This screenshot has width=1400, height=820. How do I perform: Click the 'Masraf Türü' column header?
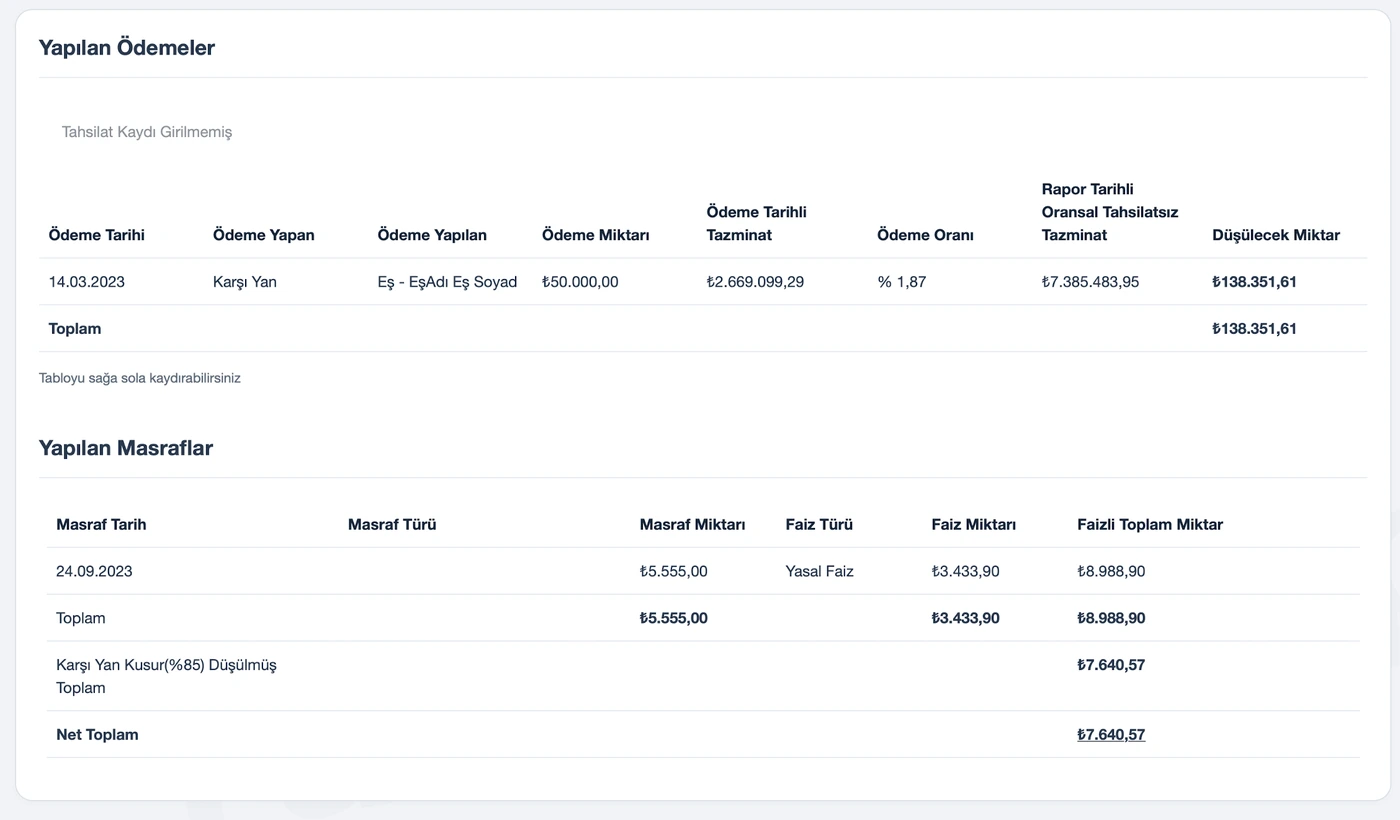click(392, 524)
